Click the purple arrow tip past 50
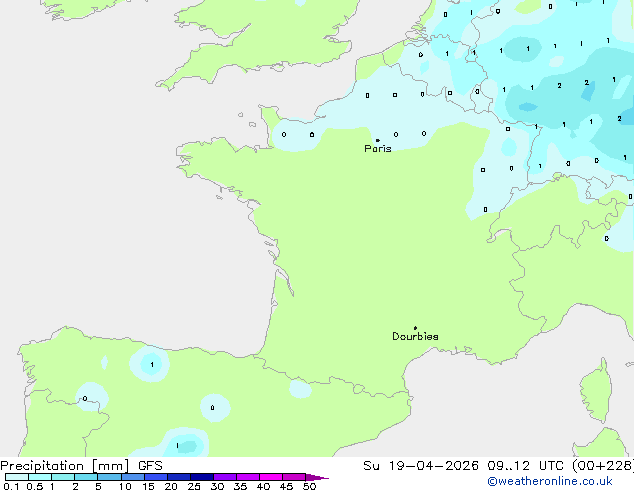Screen dimensions: 634x490 (x=317, y=477)
